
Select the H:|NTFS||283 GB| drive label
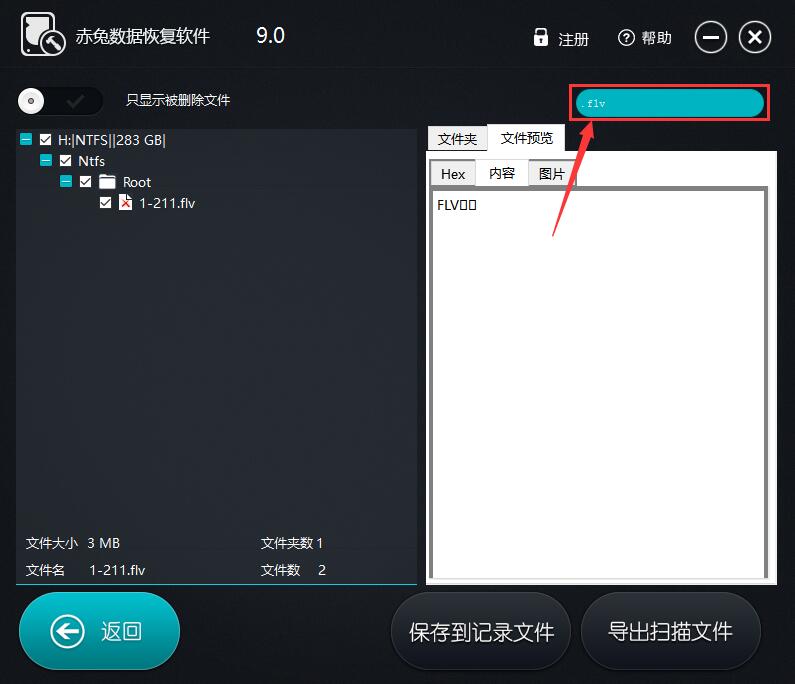[112, 140]
